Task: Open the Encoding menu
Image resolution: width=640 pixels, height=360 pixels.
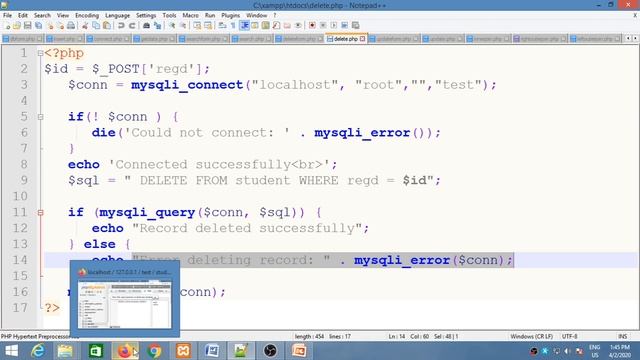Action: (x=87, y=16)
